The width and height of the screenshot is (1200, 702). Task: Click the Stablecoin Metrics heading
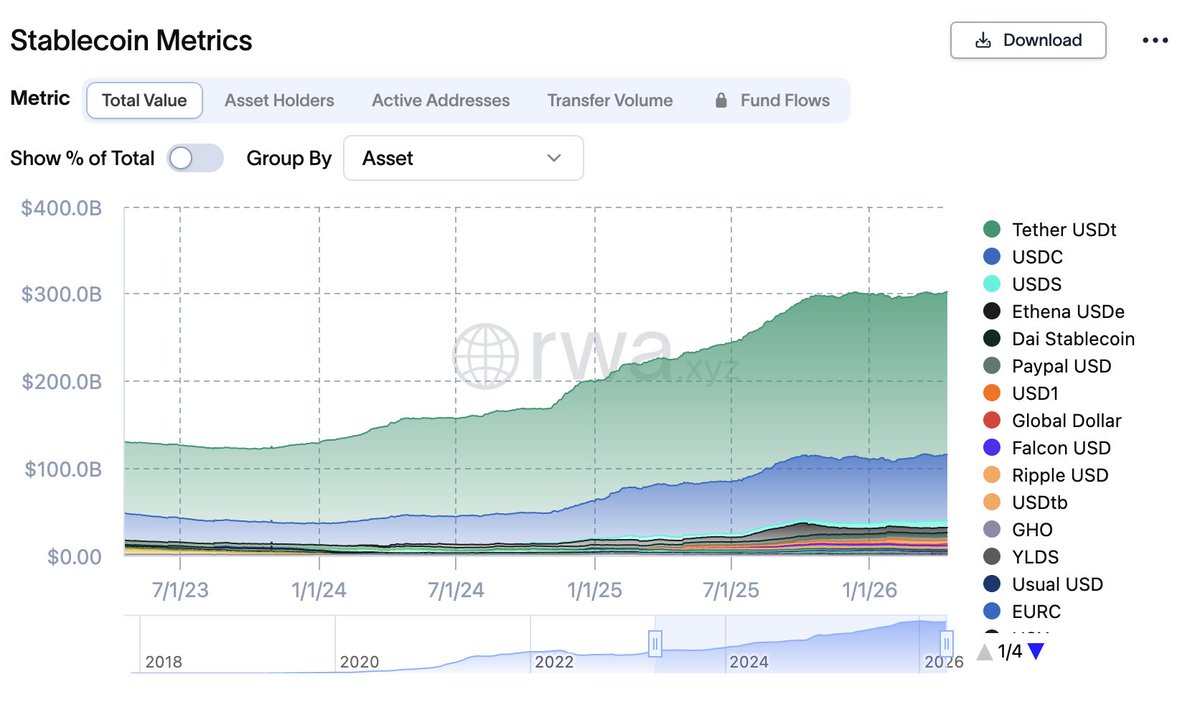click(131, 40)
